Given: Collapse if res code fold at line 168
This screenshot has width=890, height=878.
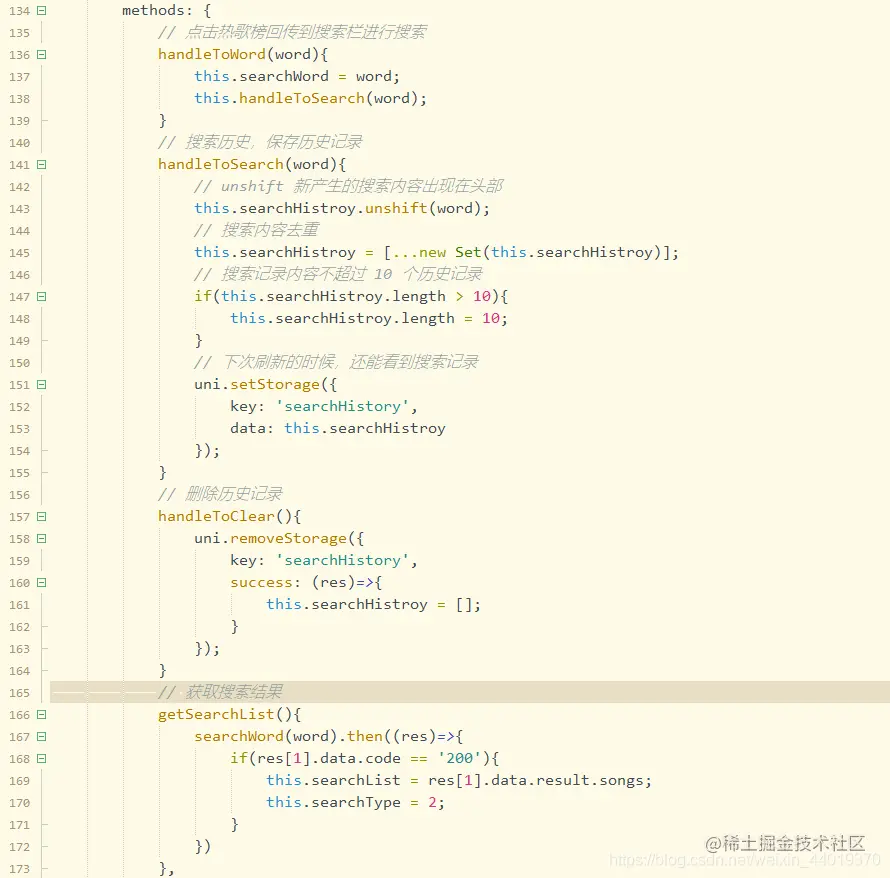Looking at the screenshot, I should coord(41,759).
